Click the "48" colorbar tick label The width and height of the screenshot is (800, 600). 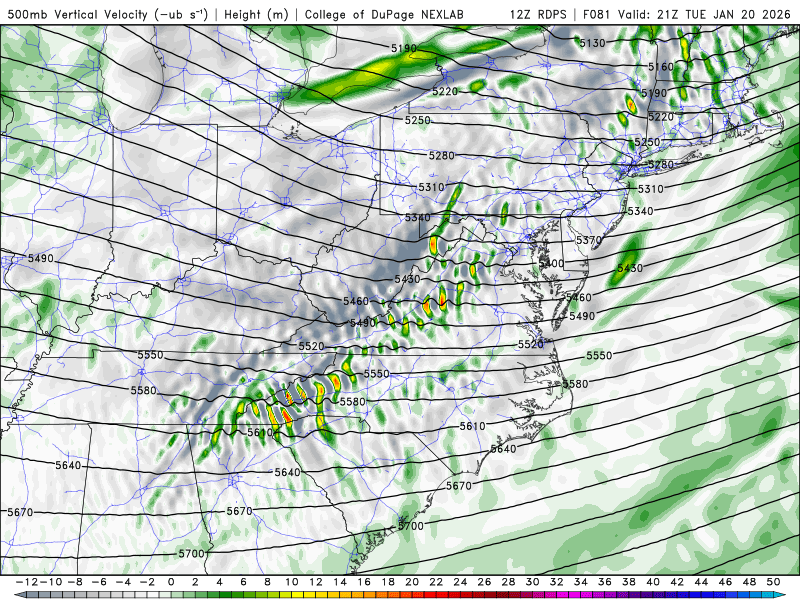click(x=749, y=582)
